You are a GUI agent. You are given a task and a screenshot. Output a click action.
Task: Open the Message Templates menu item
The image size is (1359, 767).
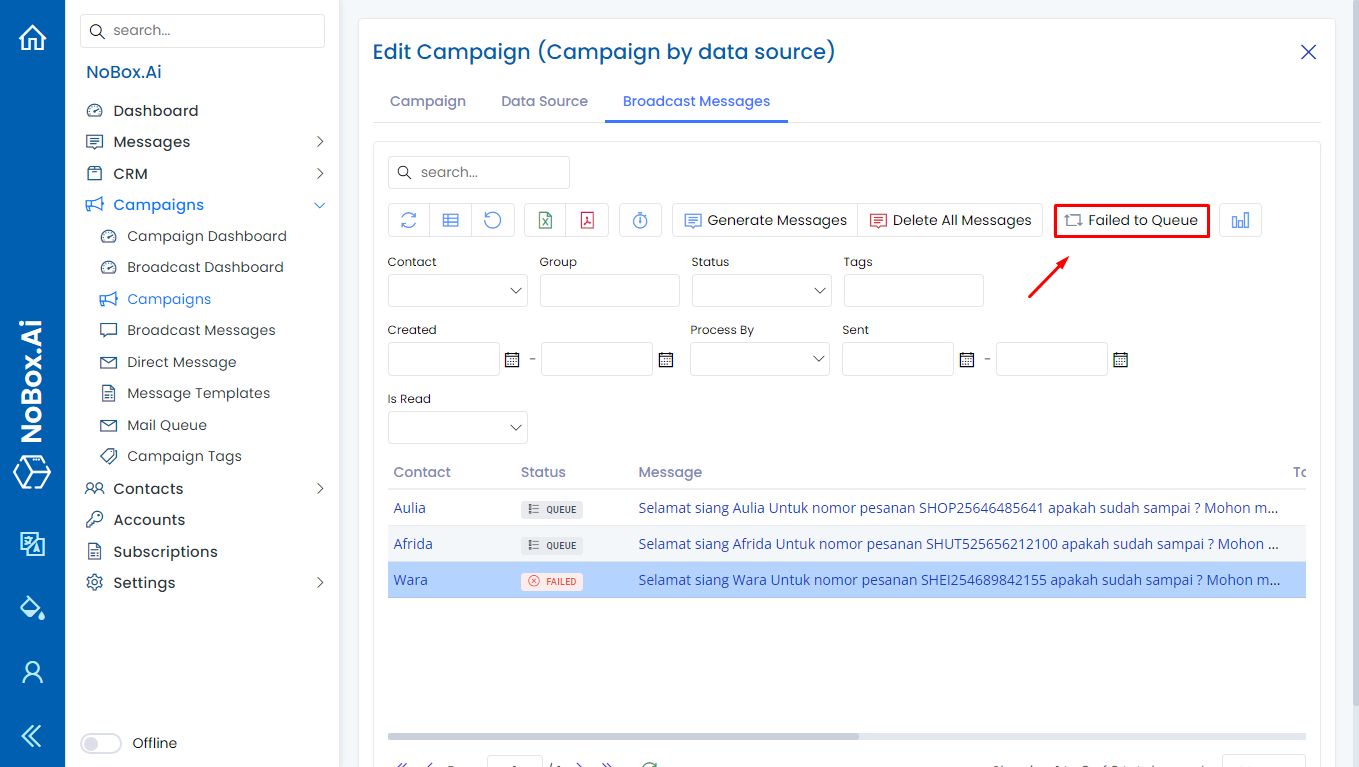pyautogui.click(x=198, y=393)
